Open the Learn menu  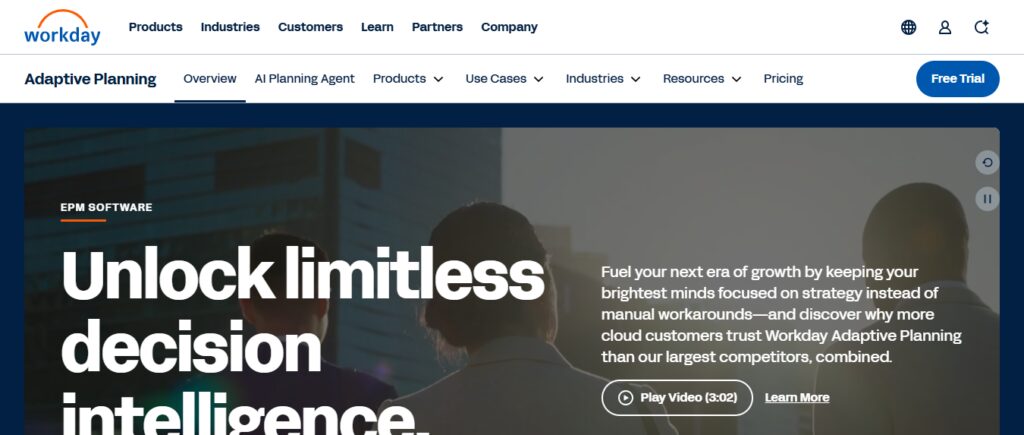pos(377,27)
